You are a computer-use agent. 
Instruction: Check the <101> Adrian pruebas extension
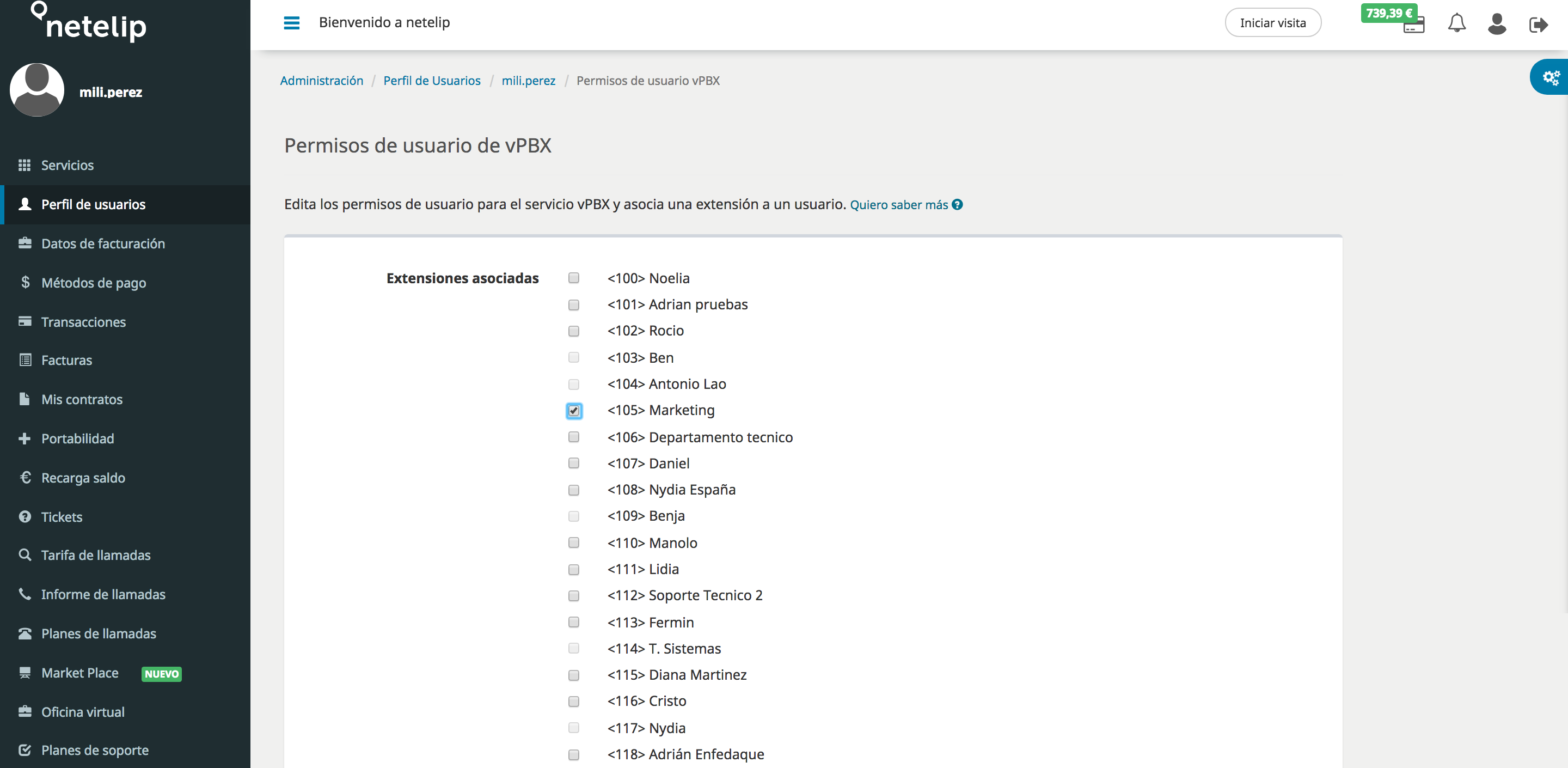pos(573,304)
